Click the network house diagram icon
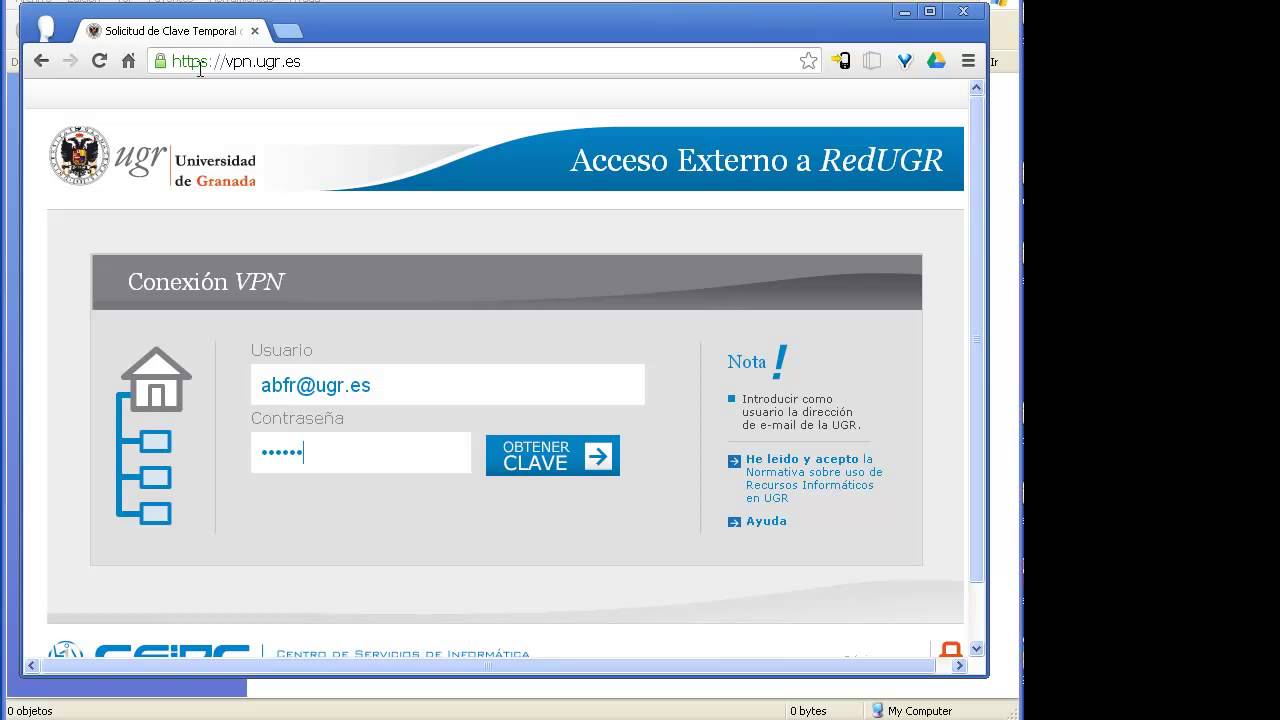The image size is (1280, 720). (x=154, y=436)
